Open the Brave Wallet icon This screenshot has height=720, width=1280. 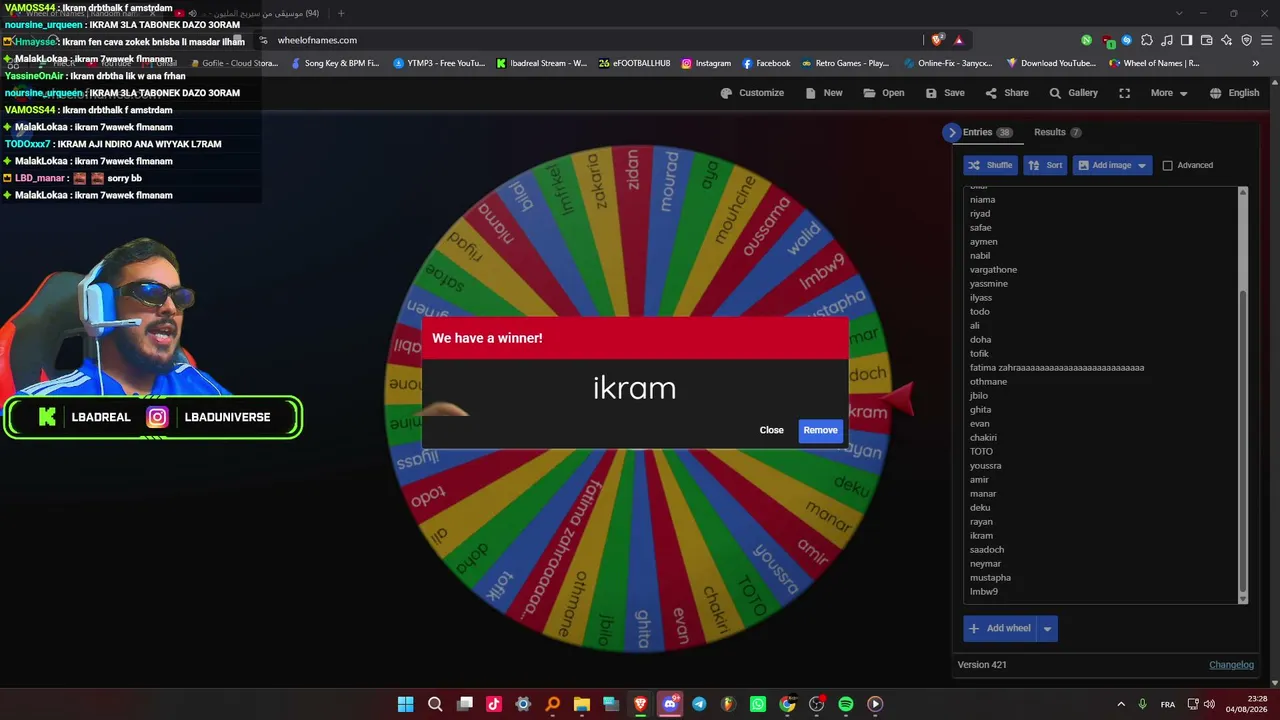tap(1206, 40)
